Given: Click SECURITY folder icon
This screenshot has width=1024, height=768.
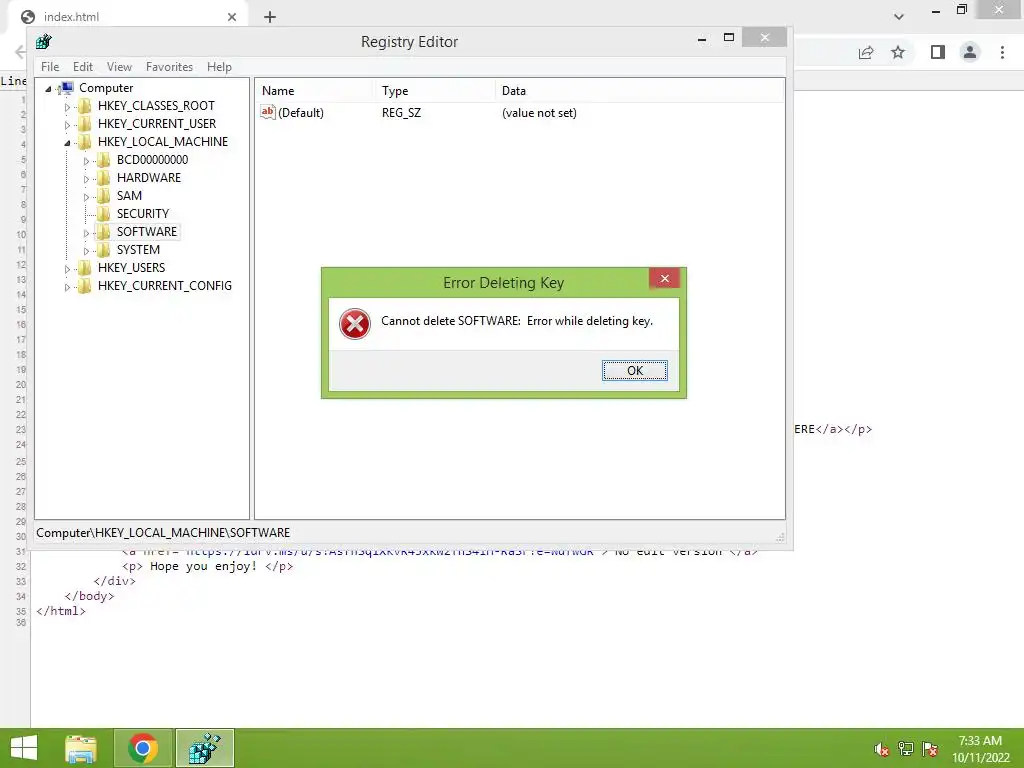Looking at the screenshot, I should (x=103, y=214).
